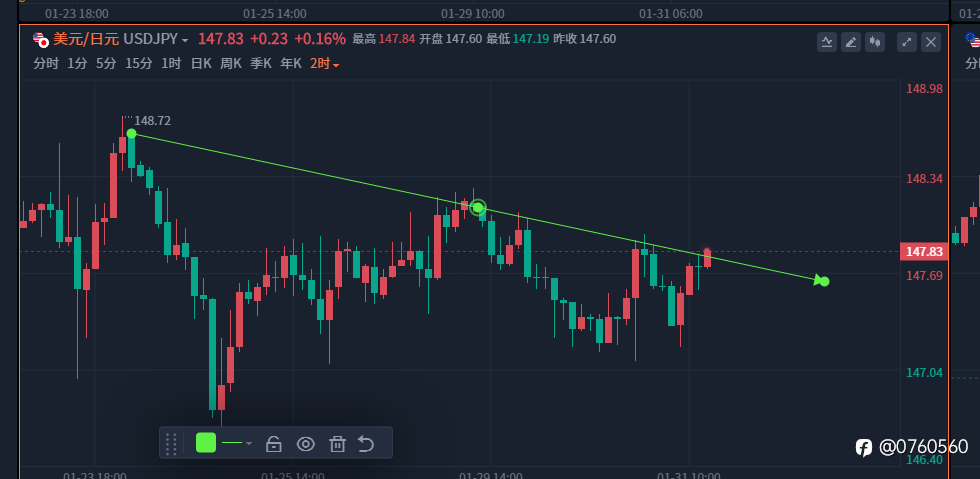Click the drag handle of drawing toolbar

pos(171,443)
